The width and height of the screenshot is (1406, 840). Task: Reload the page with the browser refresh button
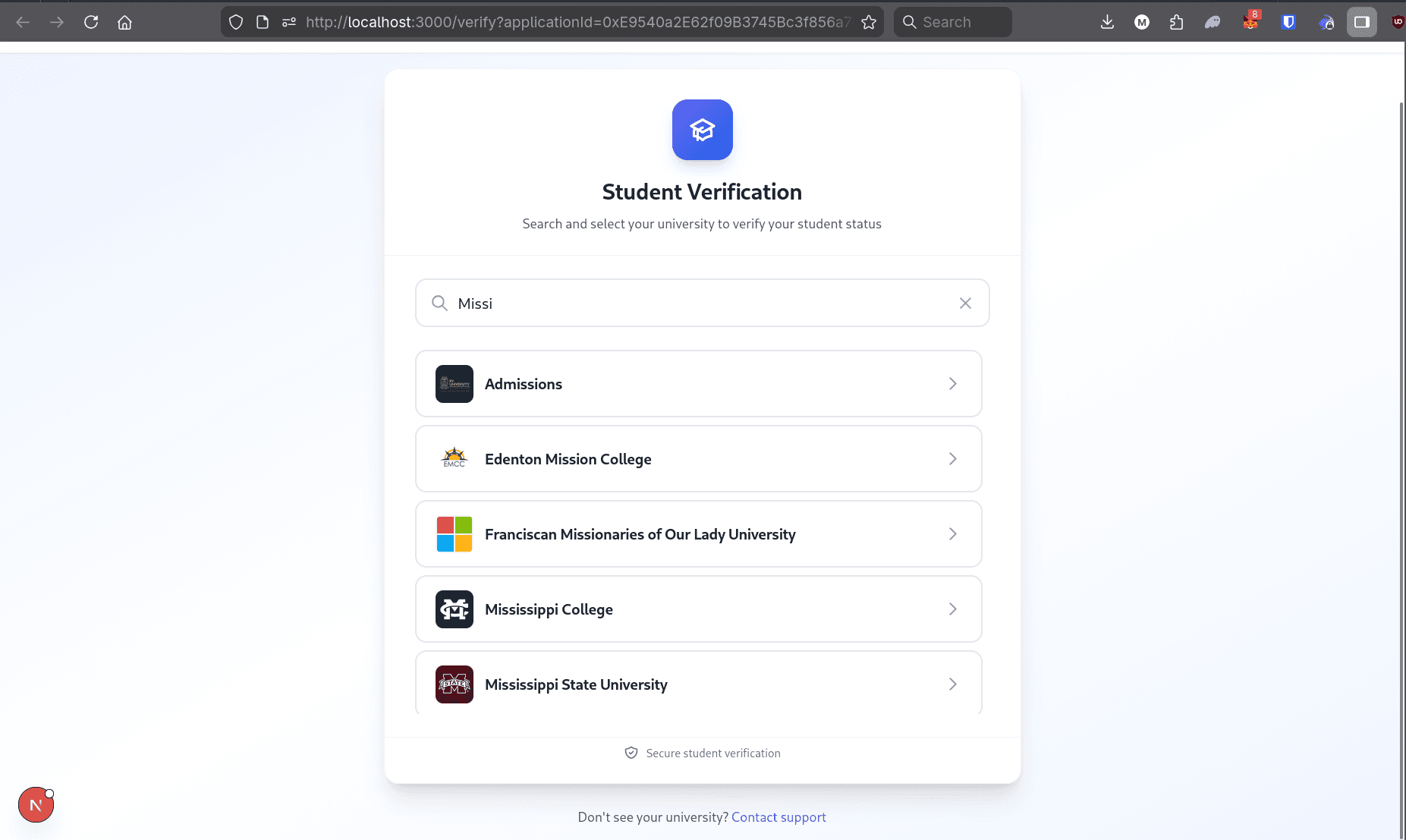91,22
